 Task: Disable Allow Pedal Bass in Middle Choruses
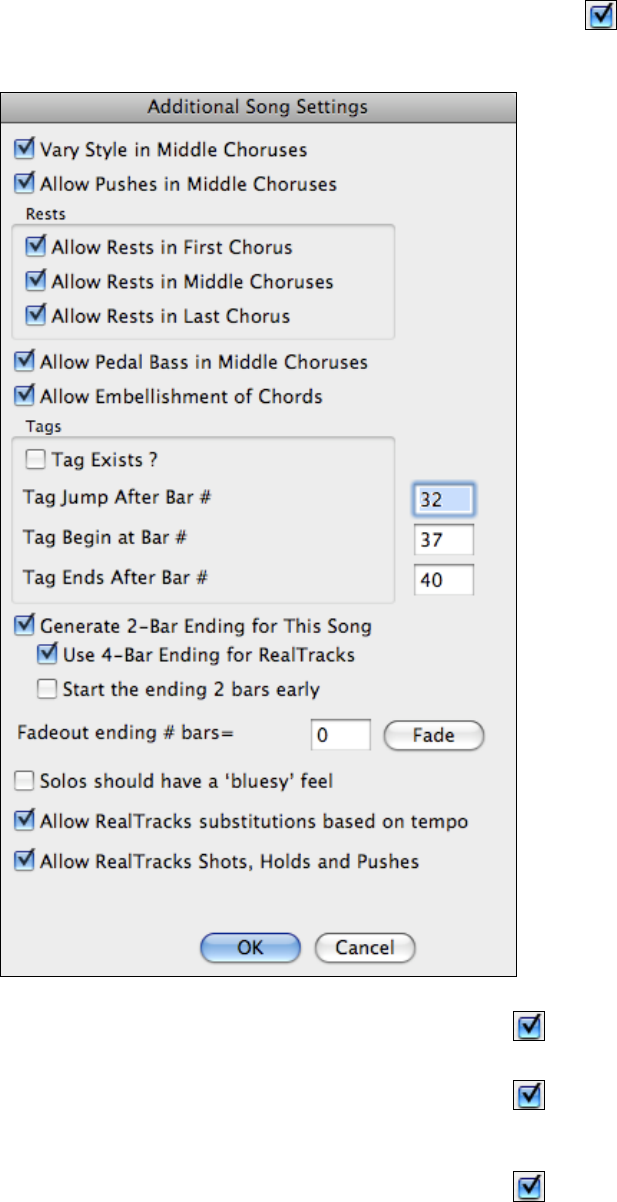click(24, 361)
